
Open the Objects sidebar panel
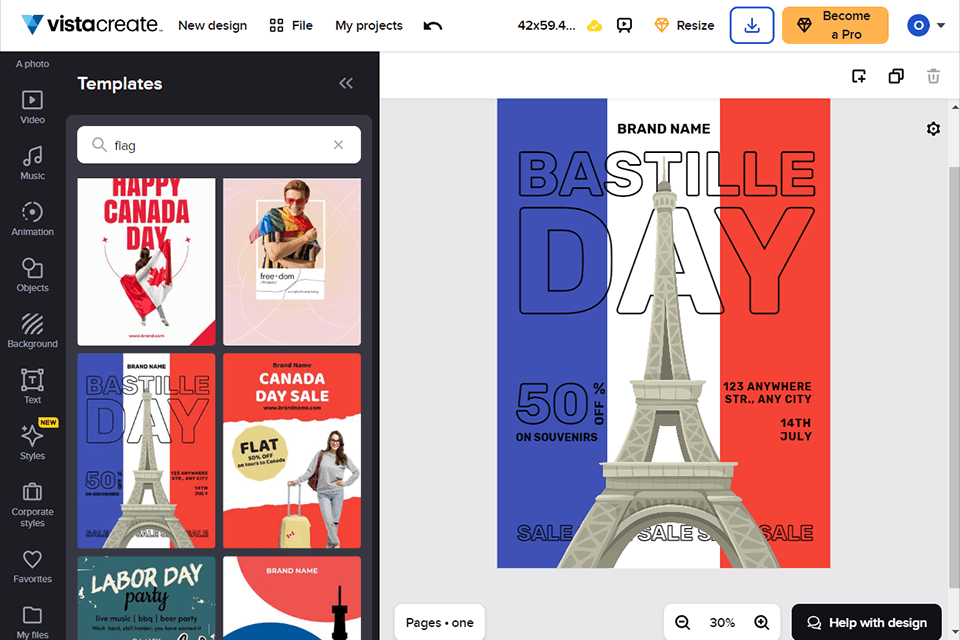[32, 275]
